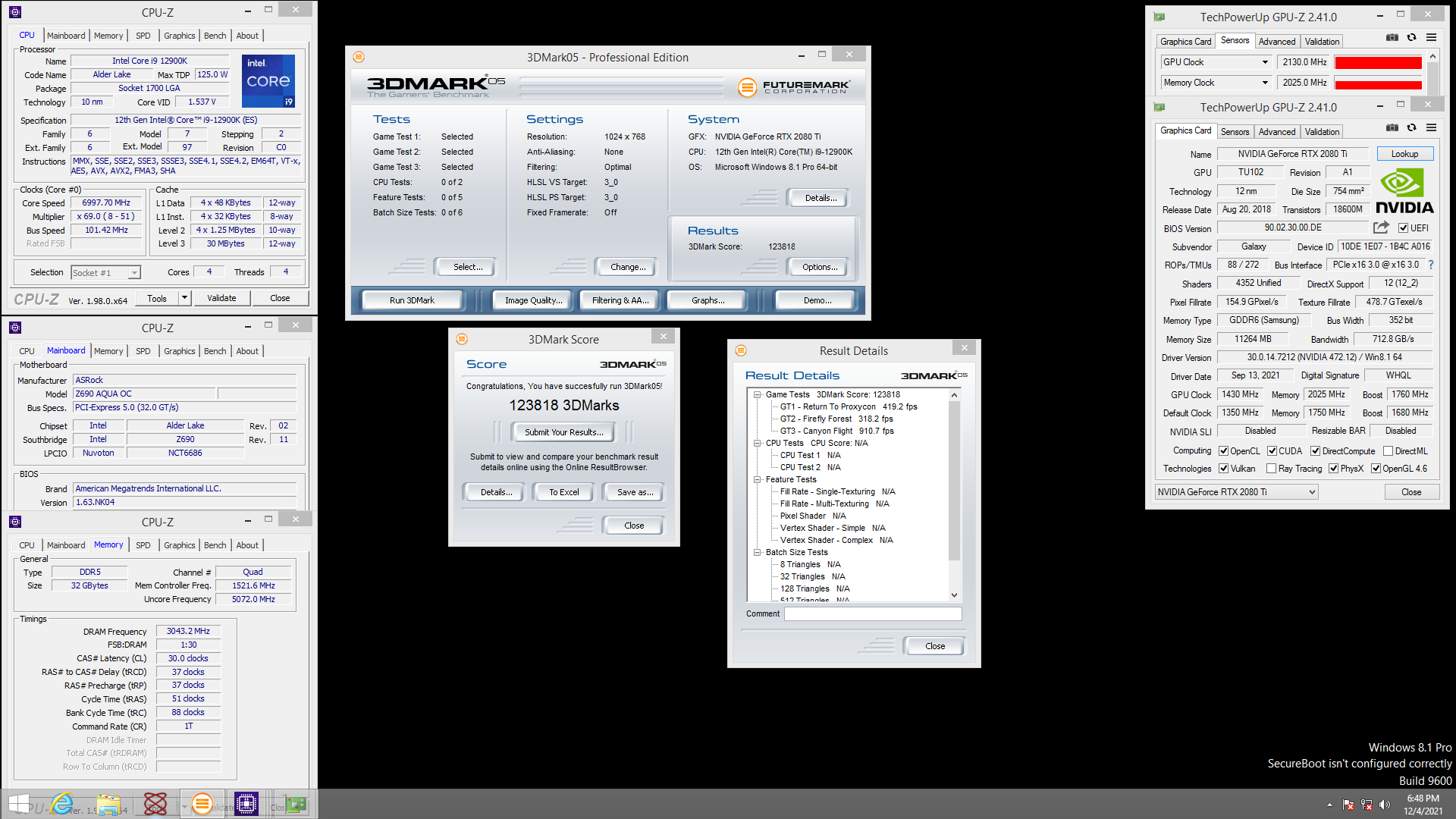
Task: Toggle the OpenCL checkbox
Action: coord(1223,451)
